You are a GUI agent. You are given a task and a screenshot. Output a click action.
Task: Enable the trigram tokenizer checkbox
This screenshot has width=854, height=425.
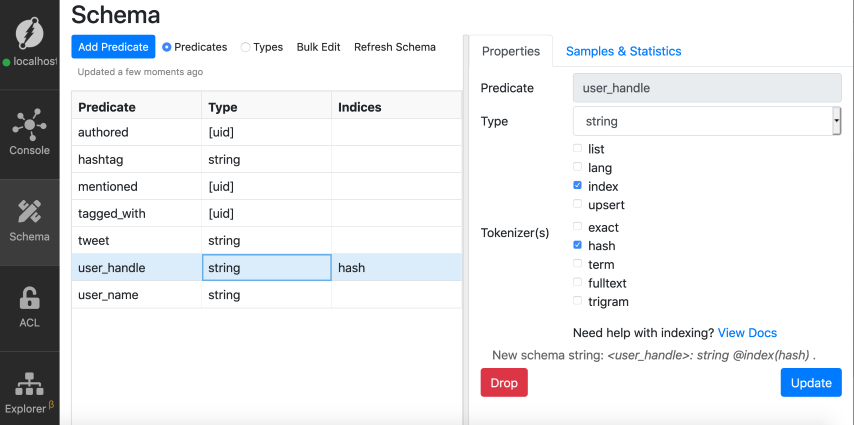coord(577,301)
